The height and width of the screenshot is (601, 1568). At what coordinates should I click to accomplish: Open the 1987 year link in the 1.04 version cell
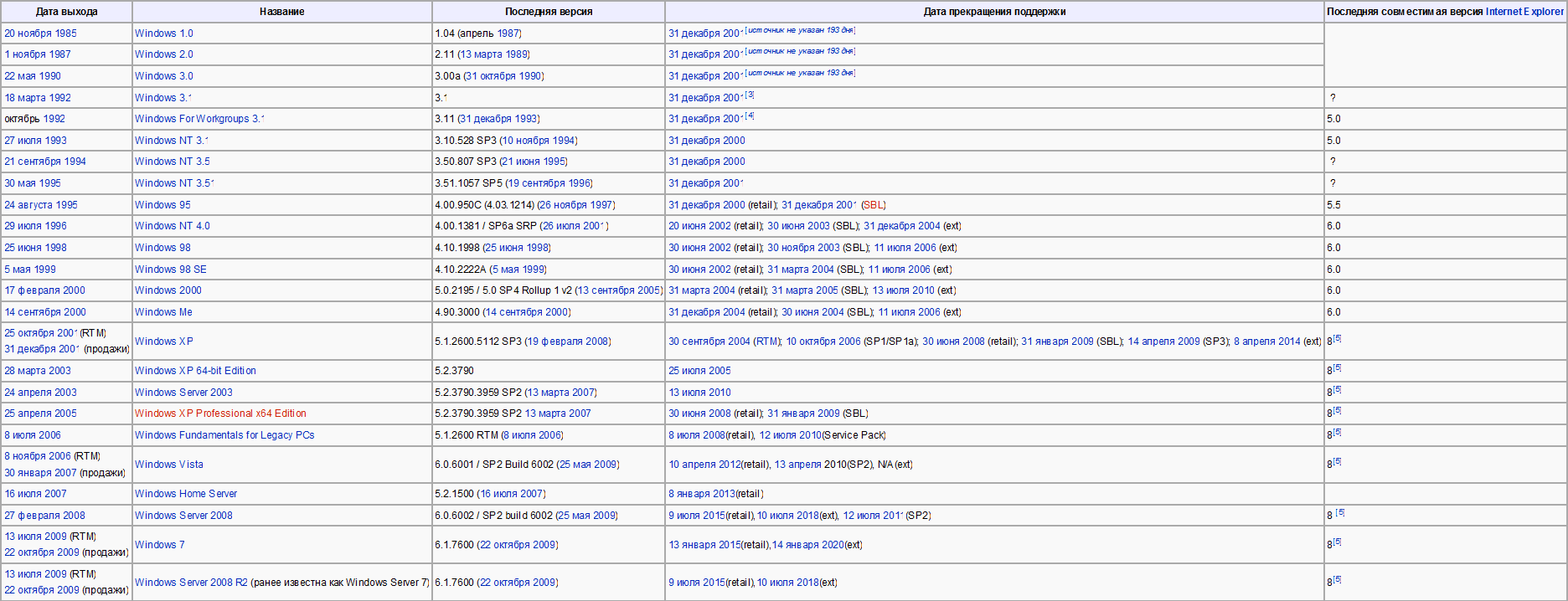coord(508,33)
